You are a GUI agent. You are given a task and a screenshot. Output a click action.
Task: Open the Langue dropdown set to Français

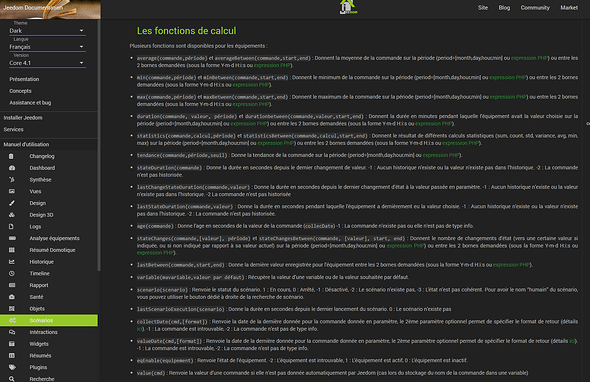tap(47, 47)
